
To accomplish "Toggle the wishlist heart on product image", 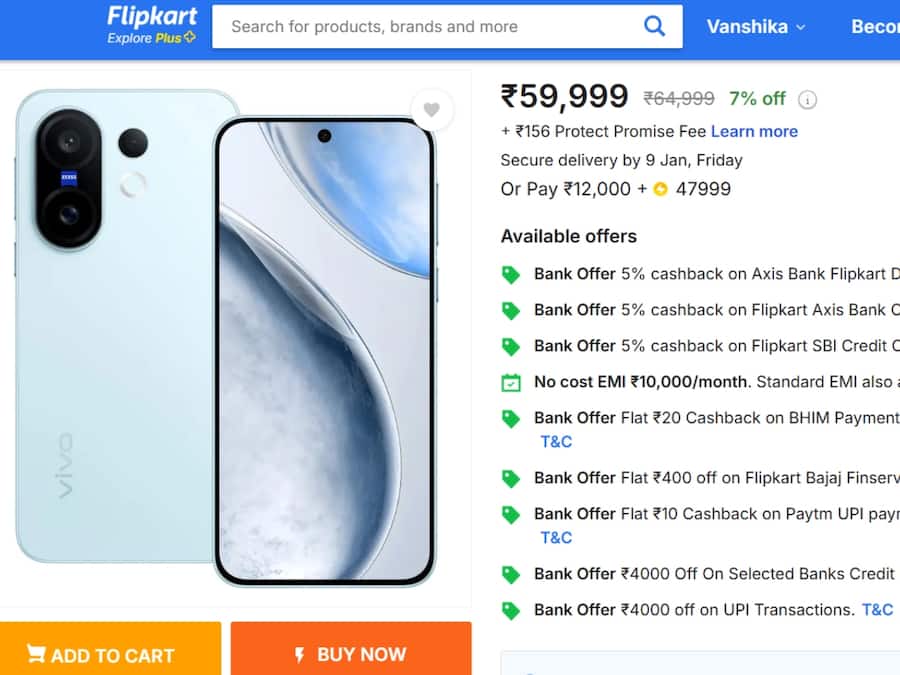I will tap(433, 110).
